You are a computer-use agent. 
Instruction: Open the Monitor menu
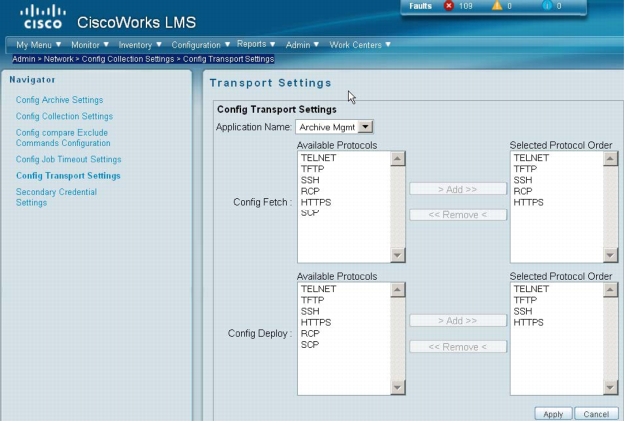[90, 45]
